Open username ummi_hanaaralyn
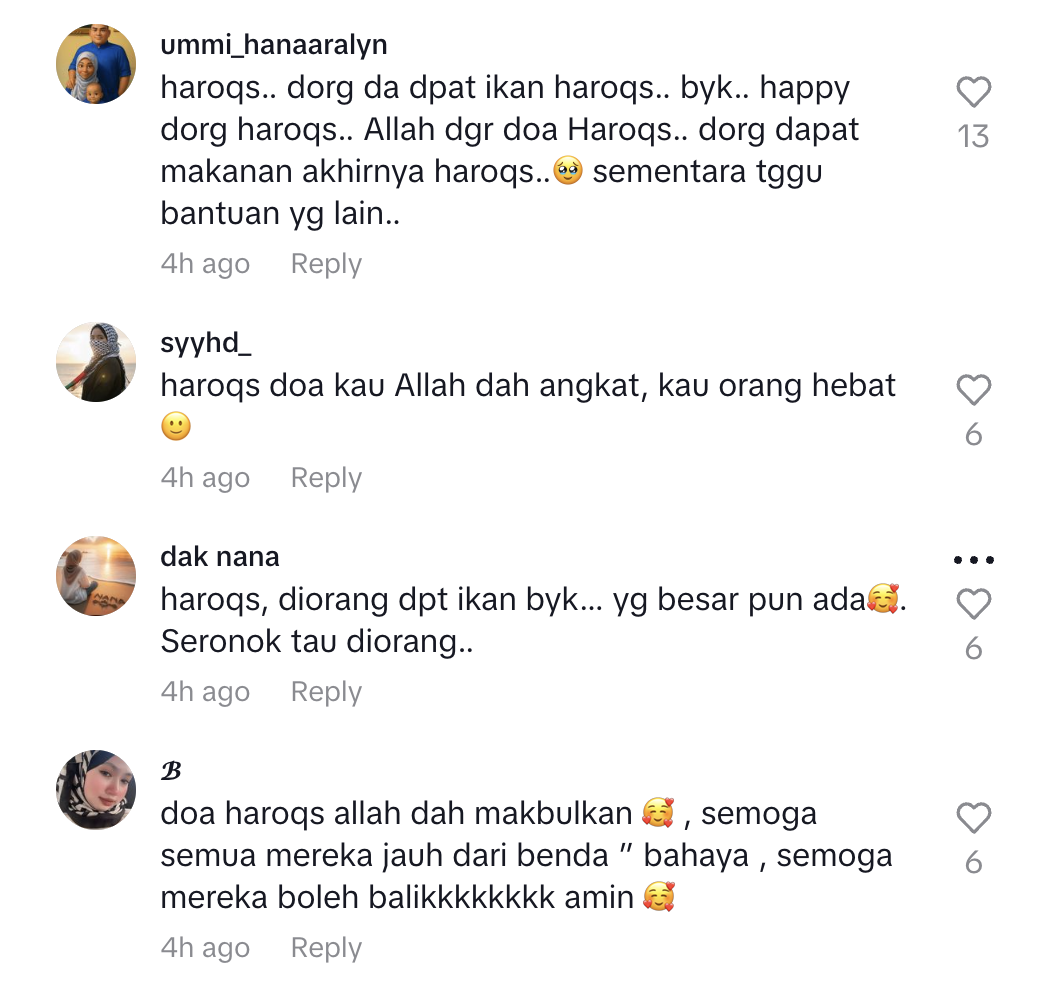 tap(274, 45)
